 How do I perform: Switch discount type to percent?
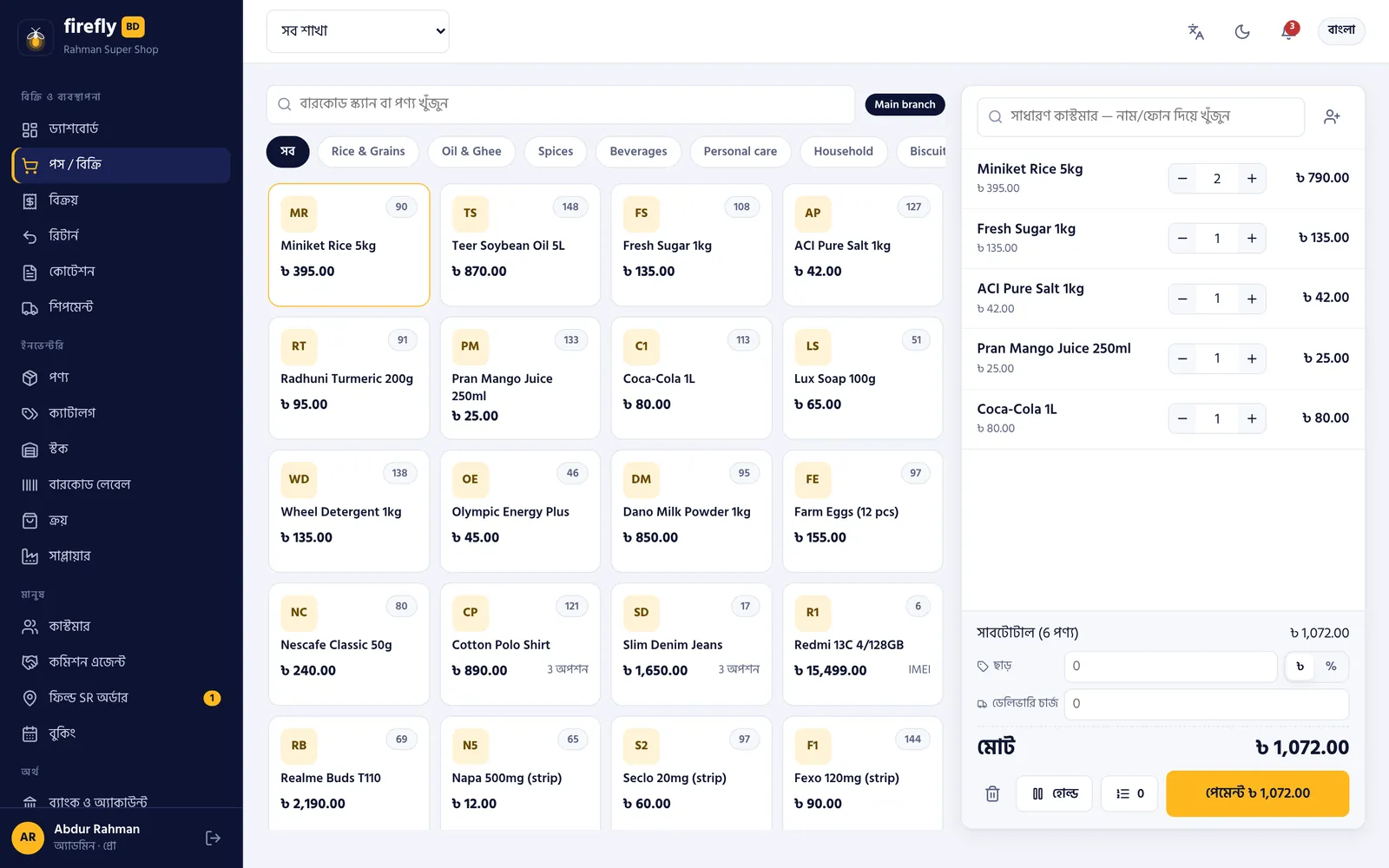pyautogui.click(x=1331, y=667)
